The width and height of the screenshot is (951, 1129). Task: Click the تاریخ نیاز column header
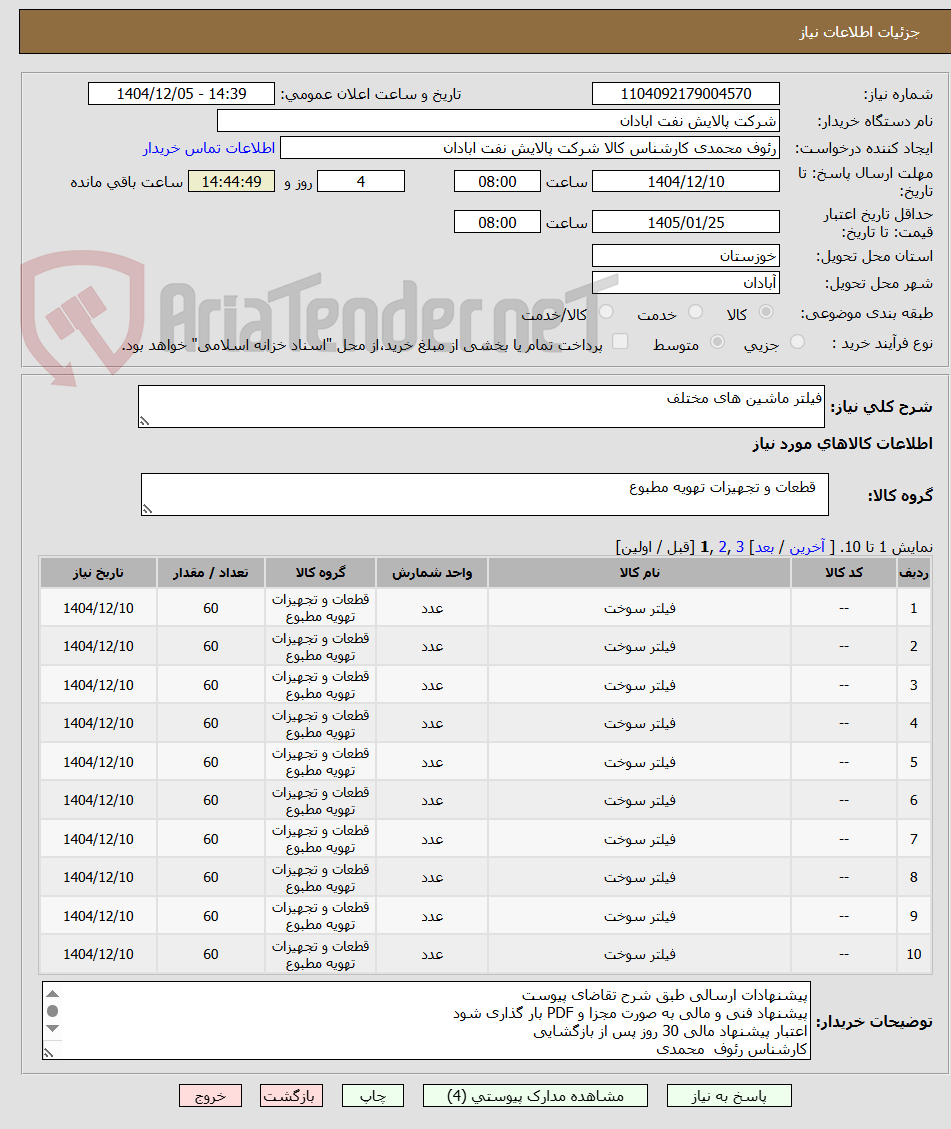[x=98, y=572]
